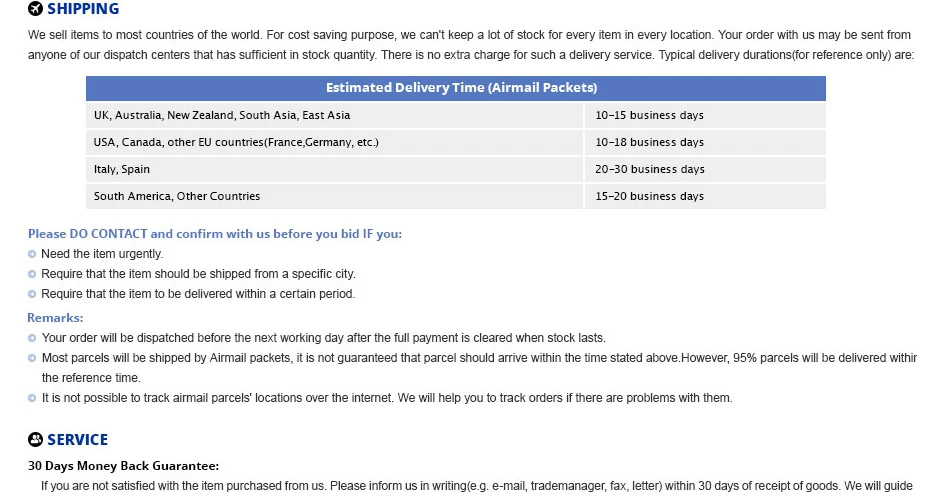Click the bullet icon before 'Need the item urgently'
Image resolution: width=950 pixels, height=499 pixels.
(32, 254)
